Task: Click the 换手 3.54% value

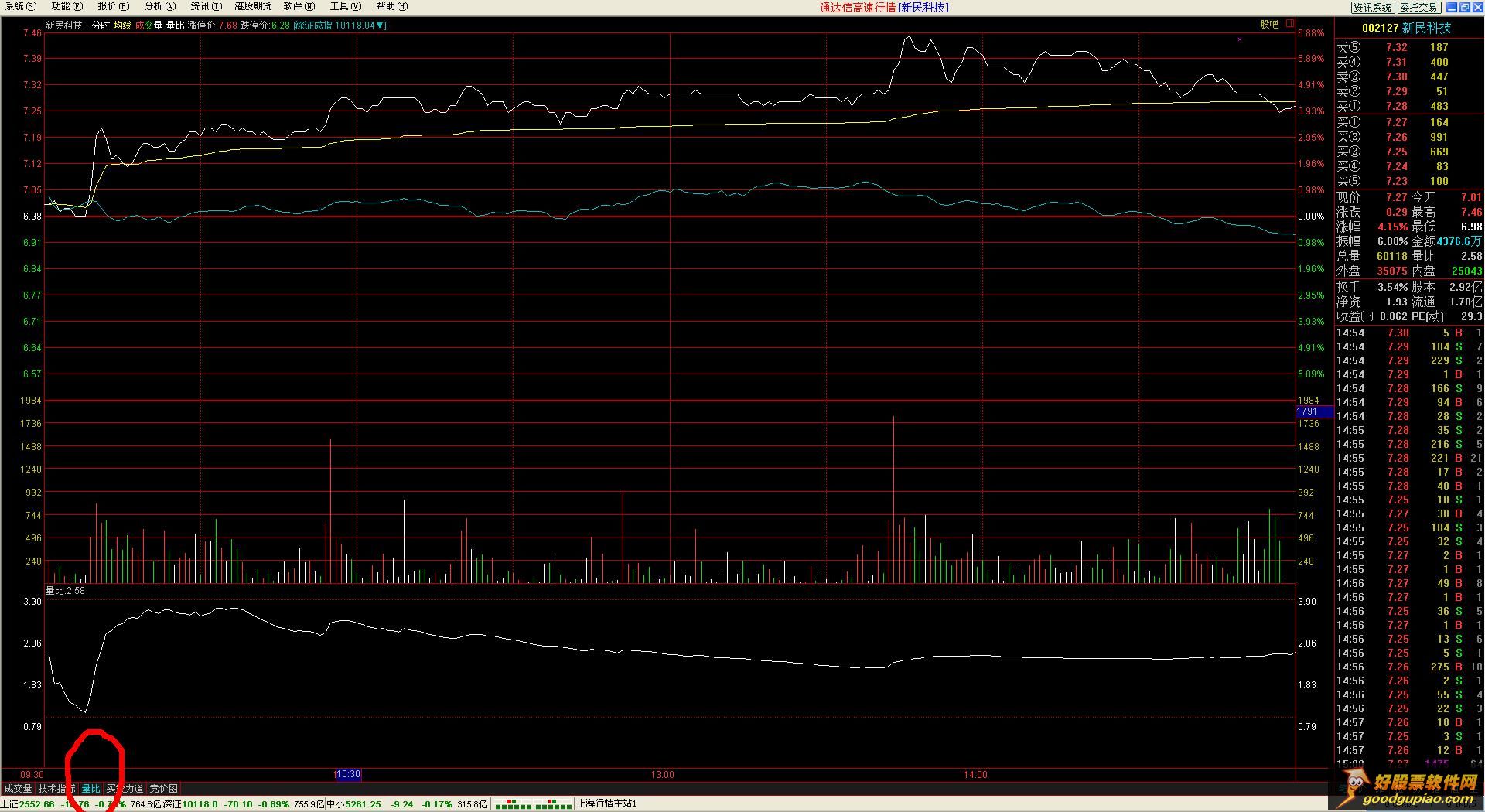Action: (1392, 287)
